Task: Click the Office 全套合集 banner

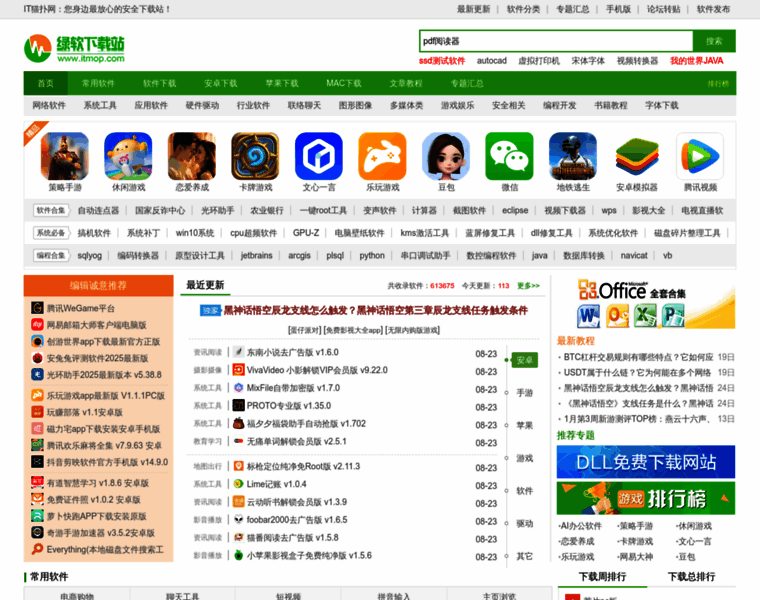Action: click(x=646, y=303)
